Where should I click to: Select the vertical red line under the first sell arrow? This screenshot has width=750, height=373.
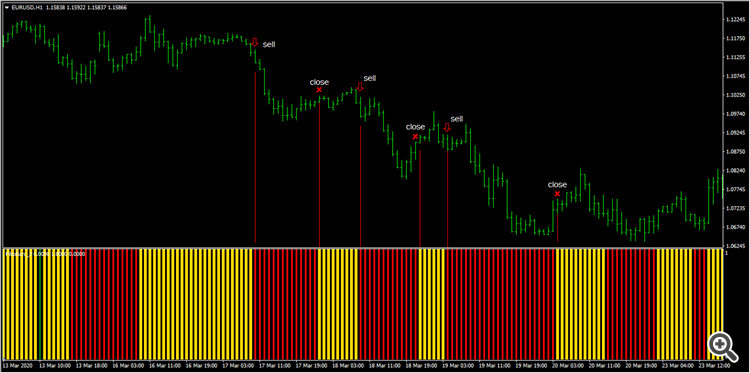255,157
